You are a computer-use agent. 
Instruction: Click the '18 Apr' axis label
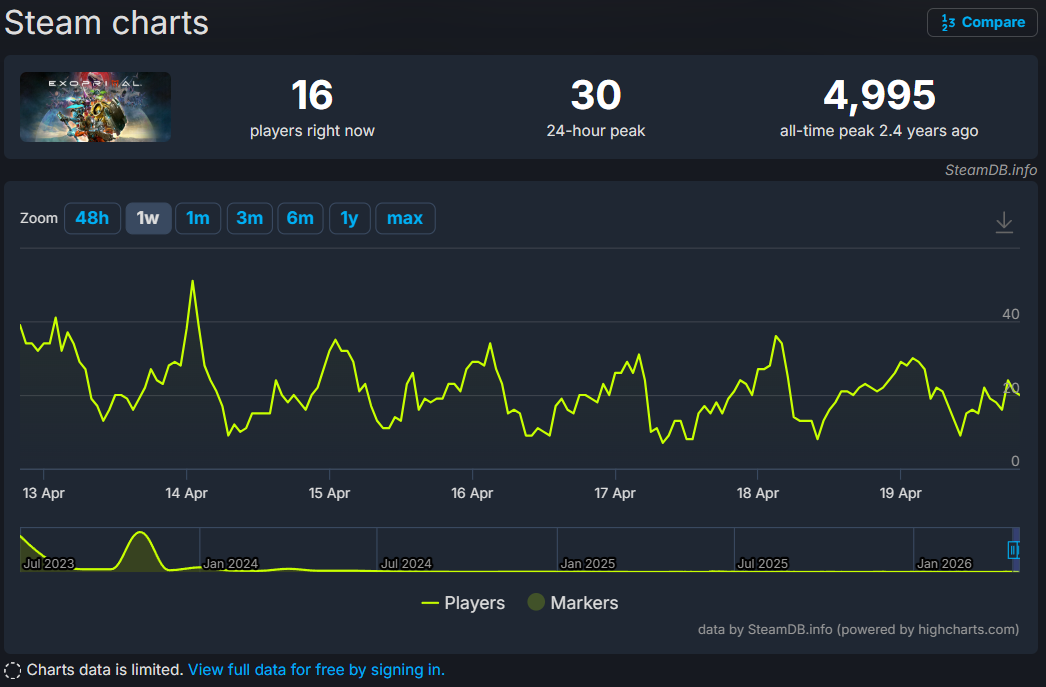[758, 493]
